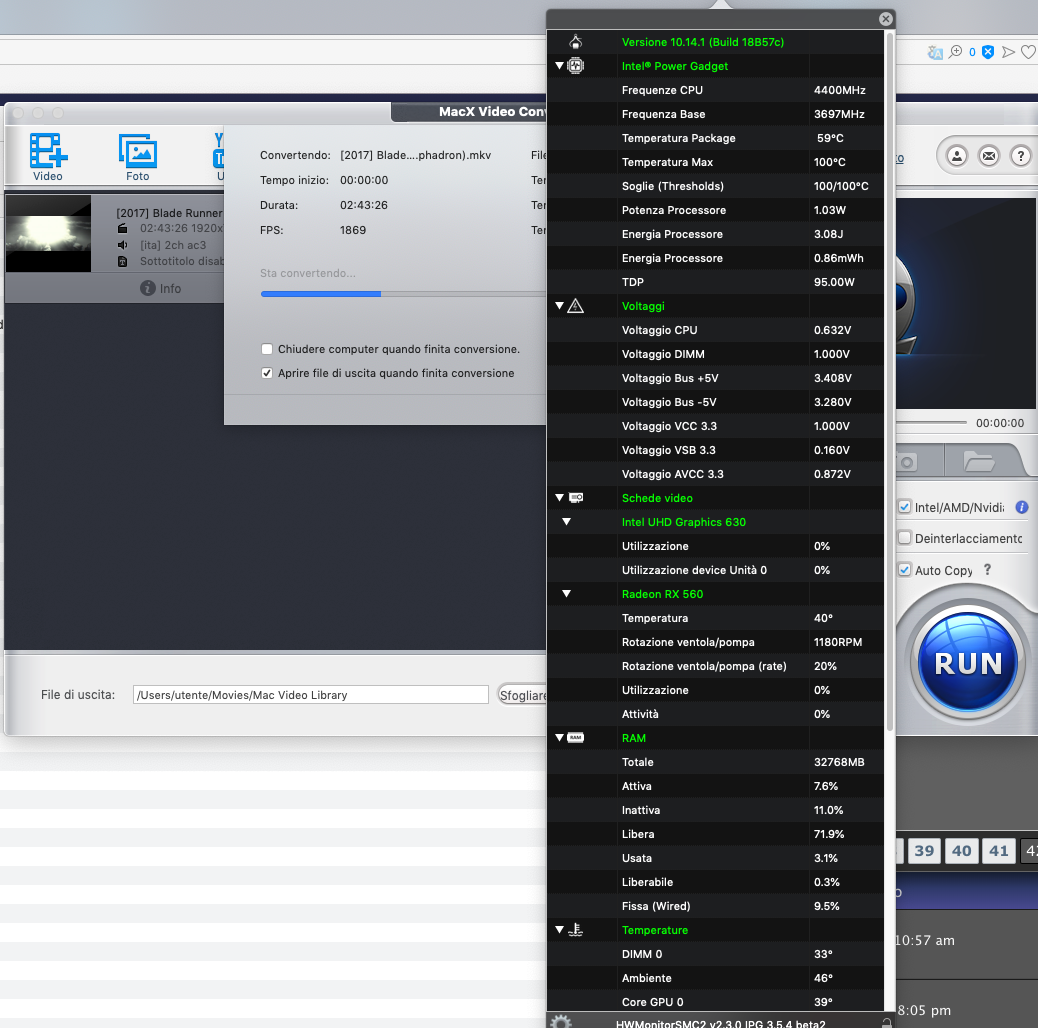
Task: Uncheck Aprire file di uscita checkbox
Action: click(x=267, y=373)
